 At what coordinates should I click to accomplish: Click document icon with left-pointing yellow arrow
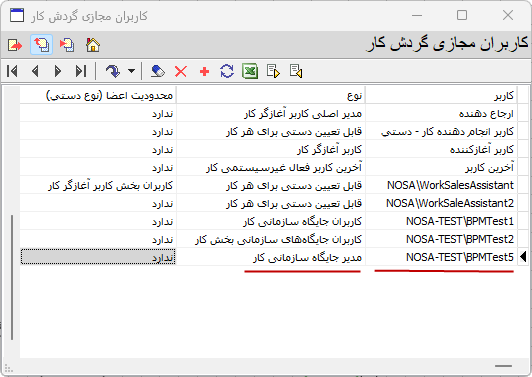coord(296,71)
